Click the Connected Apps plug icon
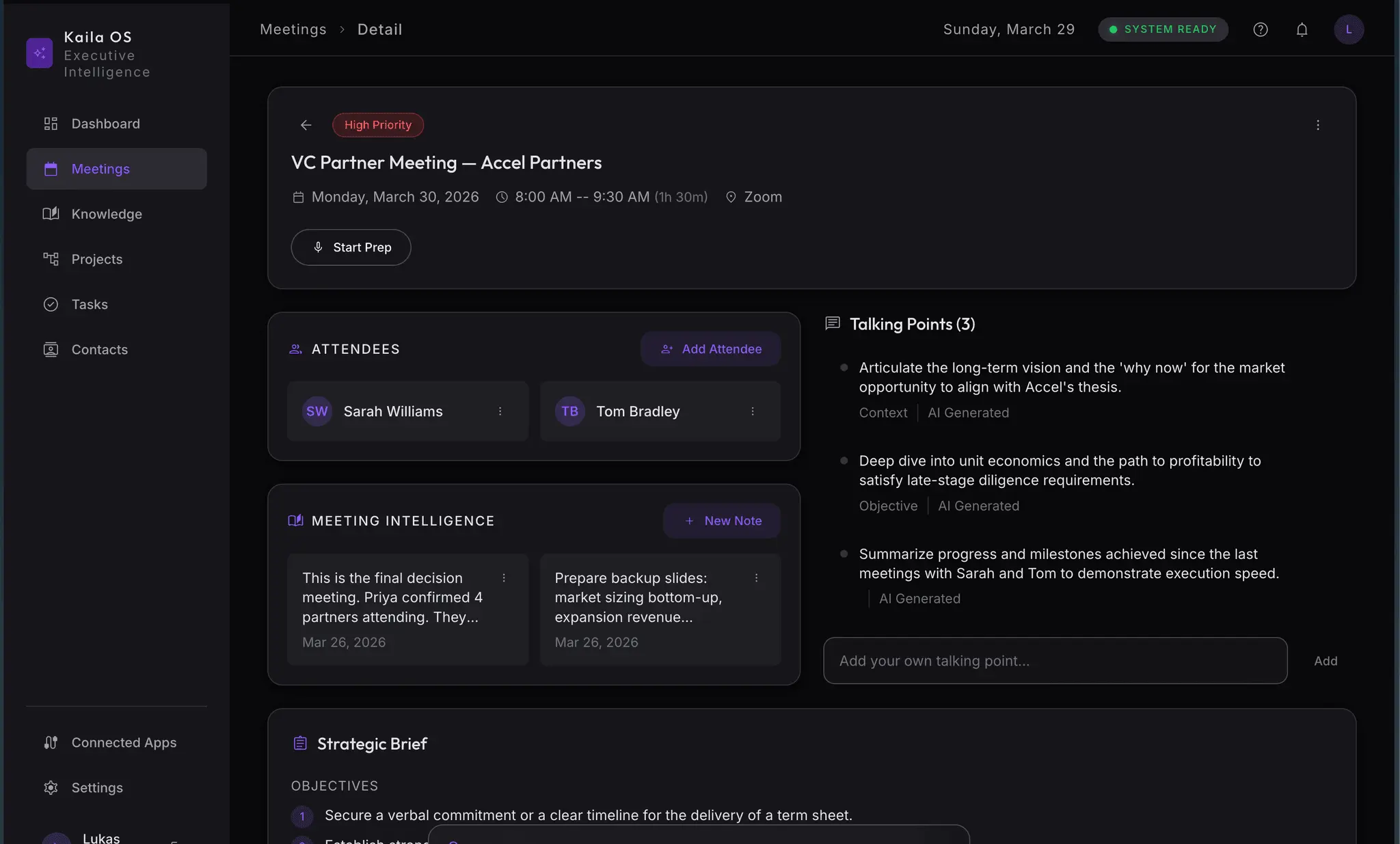 coord(51,742)
